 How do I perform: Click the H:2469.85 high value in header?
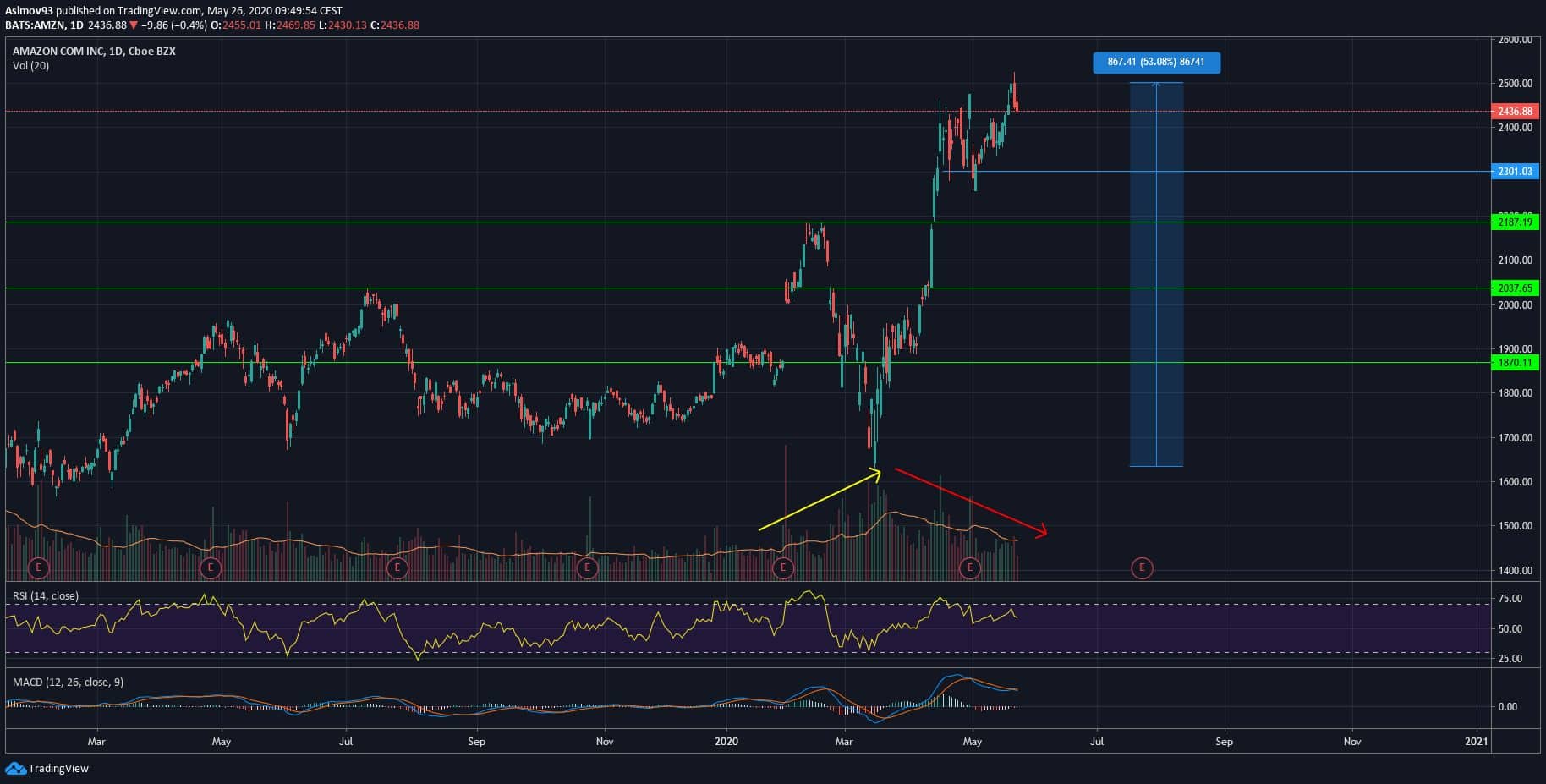click(x=290, y=25)
